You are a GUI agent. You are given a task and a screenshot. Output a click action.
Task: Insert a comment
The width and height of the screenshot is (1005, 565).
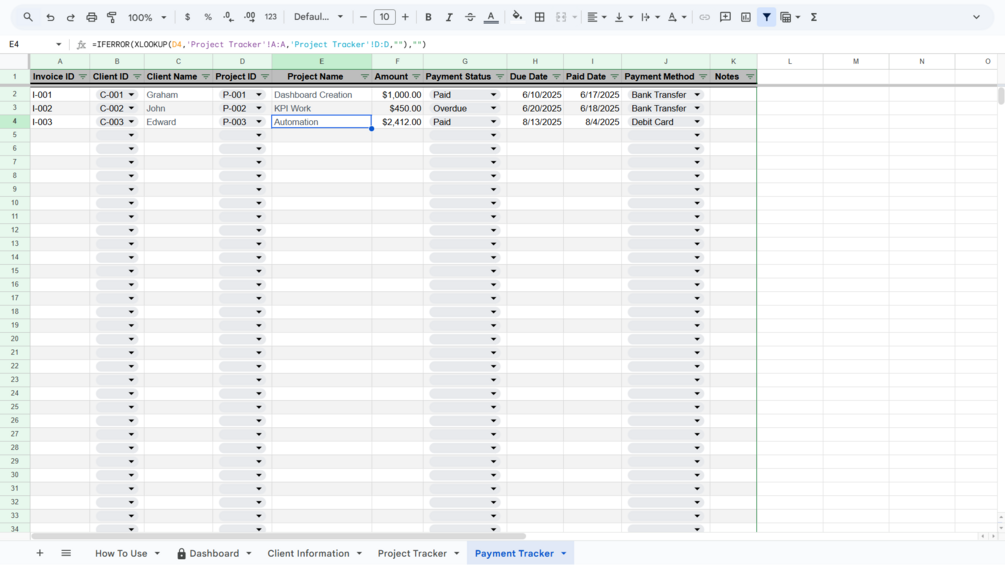(725, 17)
